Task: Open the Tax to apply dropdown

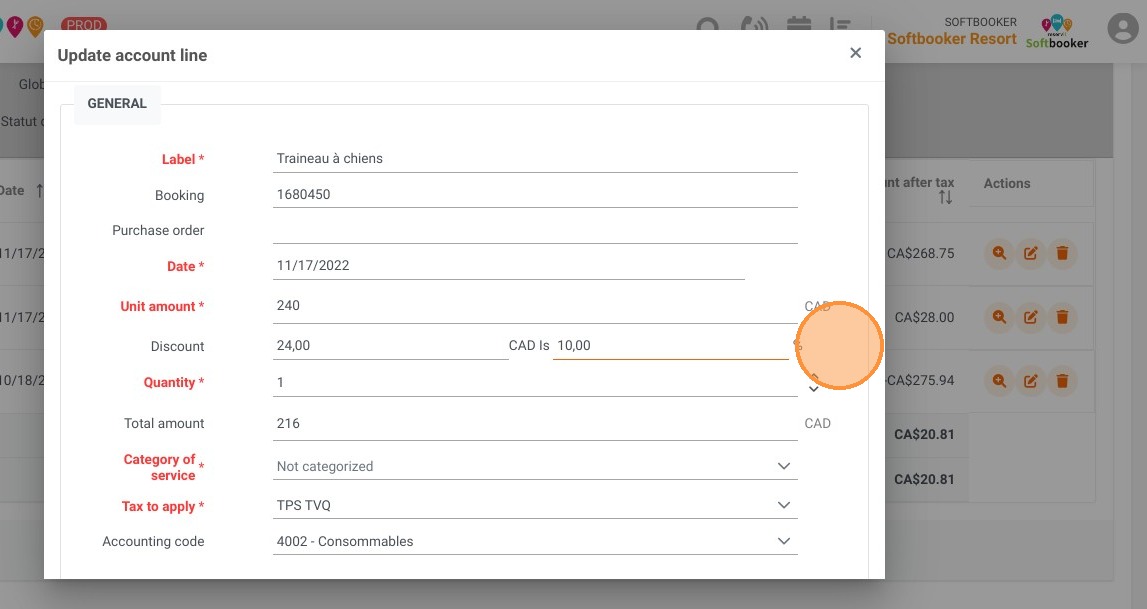Action: pos(535,505)
